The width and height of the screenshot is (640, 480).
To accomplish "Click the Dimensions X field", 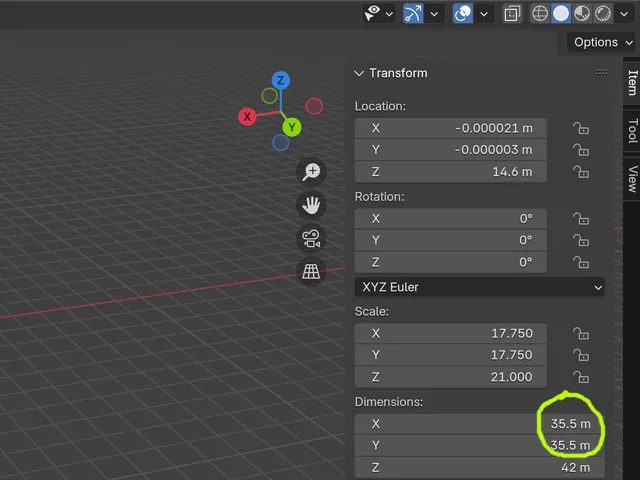I will 480,424.
